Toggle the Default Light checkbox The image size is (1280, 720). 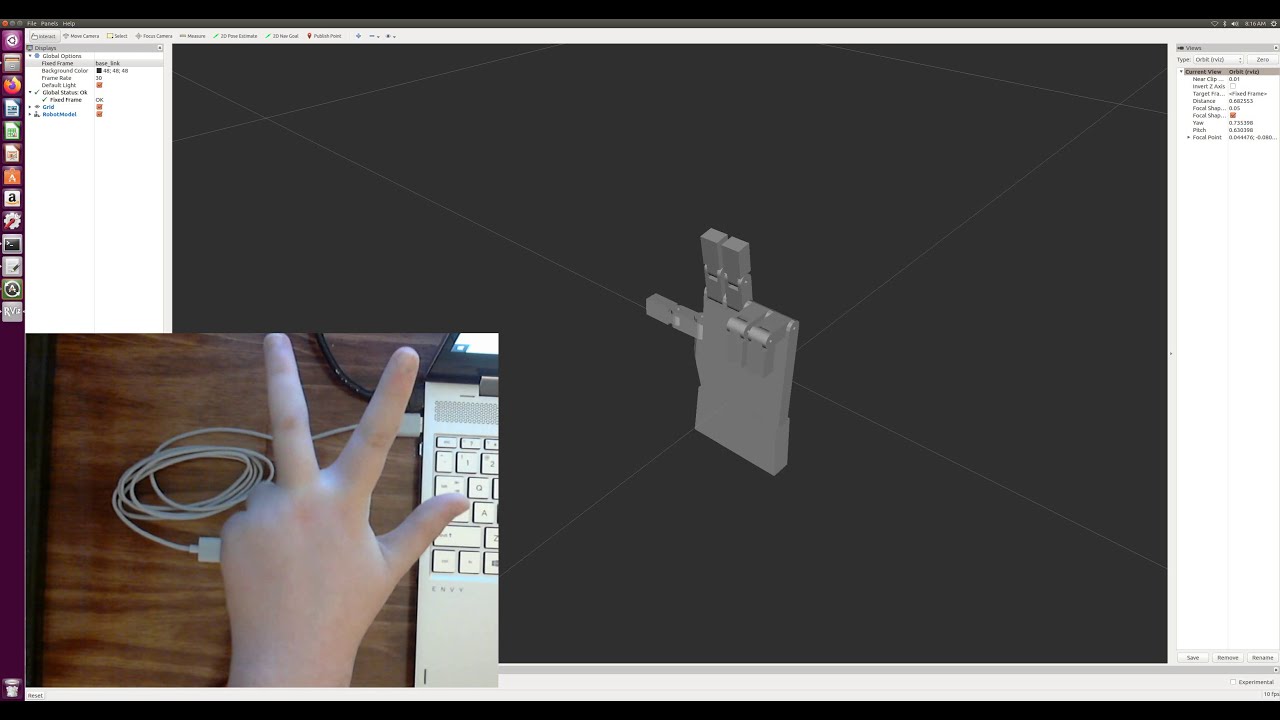tap(99, 85)
